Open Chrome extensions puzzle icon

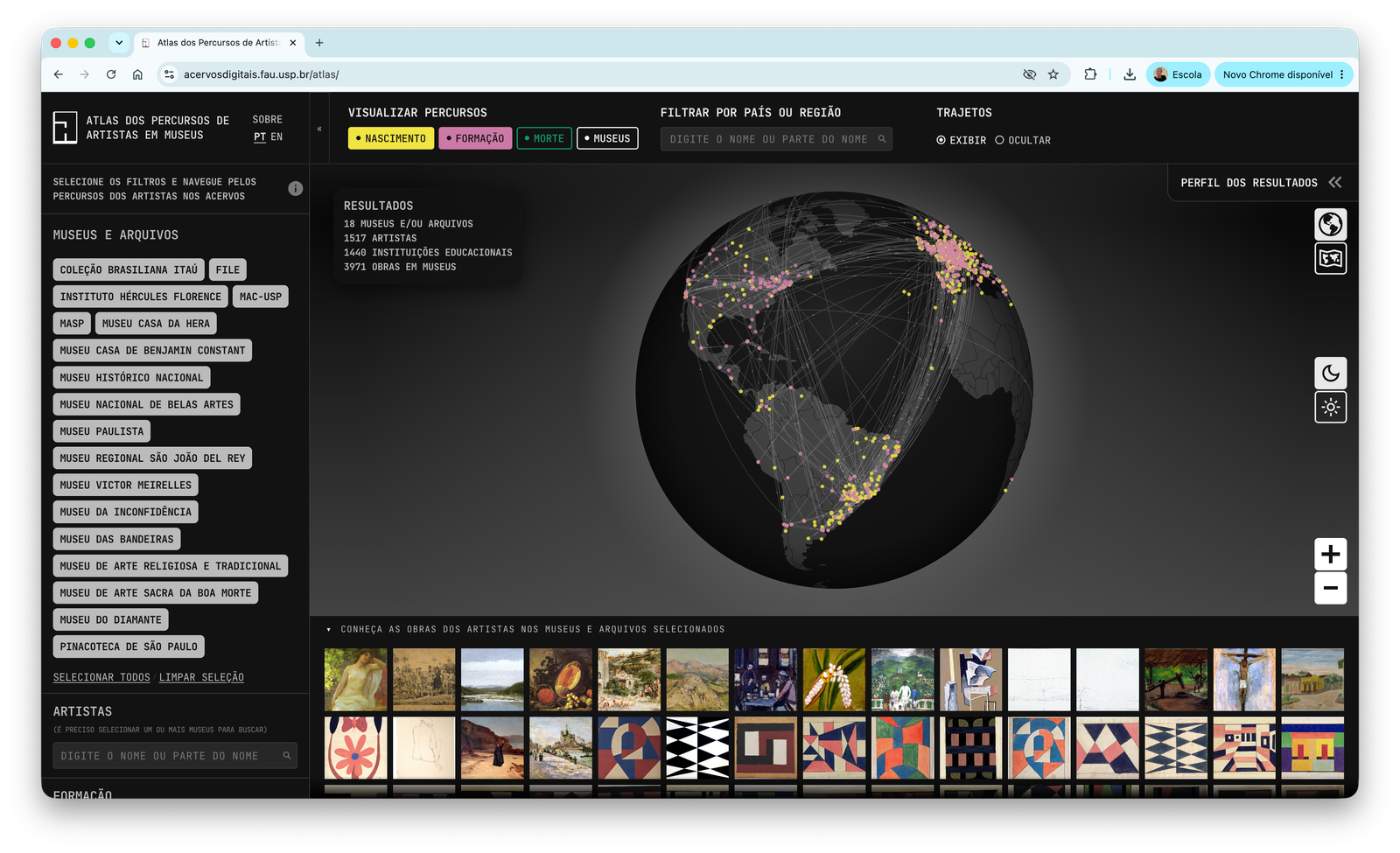[x=1090, y=74]
